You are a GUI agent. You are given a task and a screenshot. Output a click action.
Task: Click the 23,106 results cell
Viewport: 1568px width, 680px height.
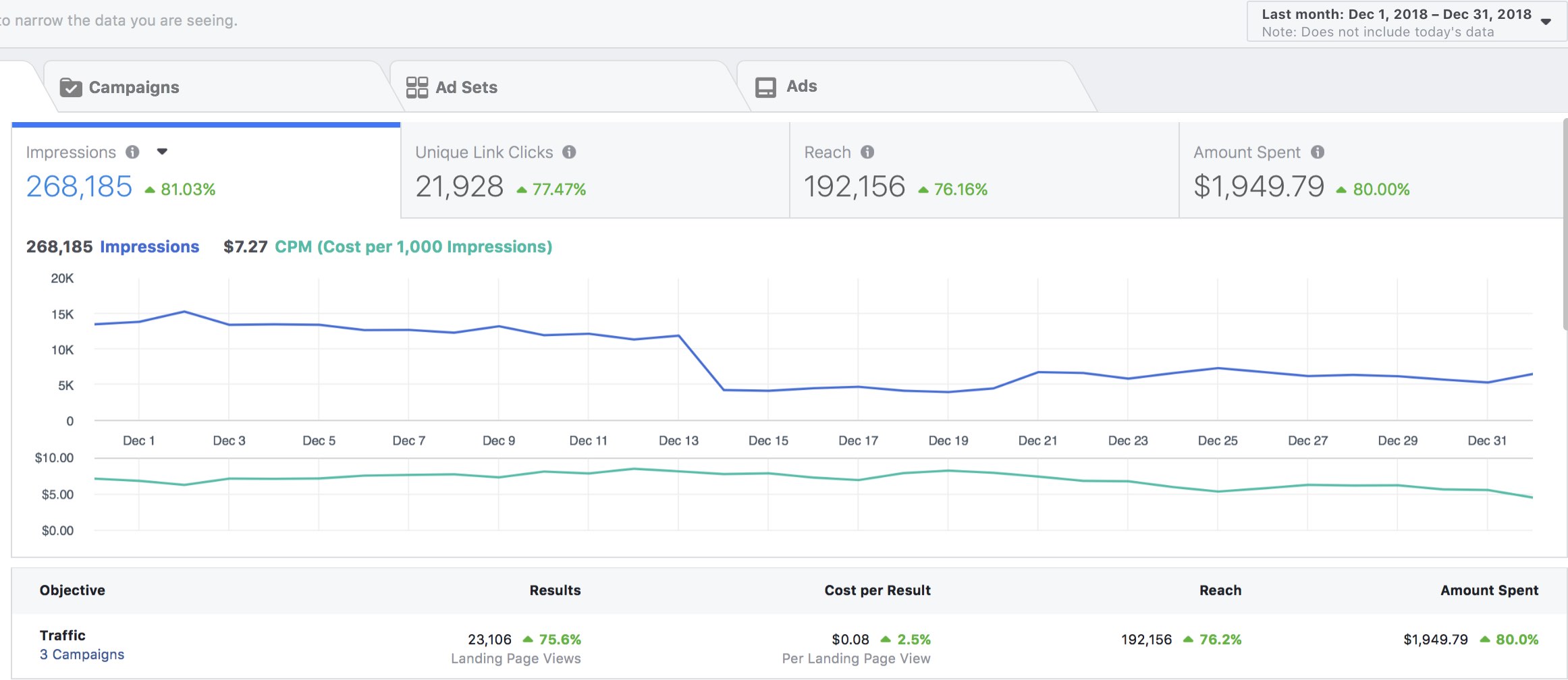(490, 640)
